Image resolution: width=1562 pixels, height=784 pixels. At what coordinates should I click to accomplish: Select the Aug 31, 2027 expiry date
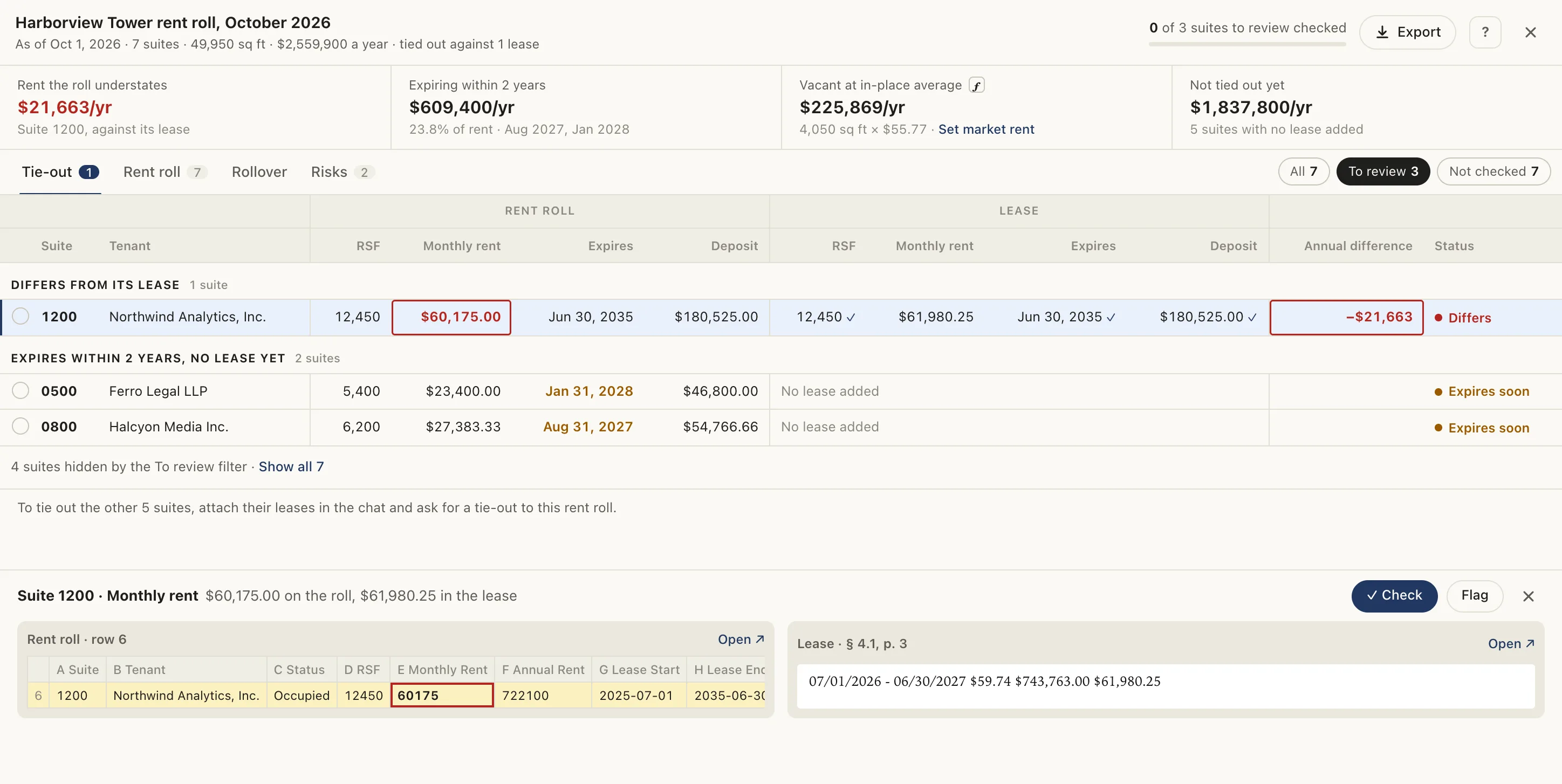tap(587, 427)
